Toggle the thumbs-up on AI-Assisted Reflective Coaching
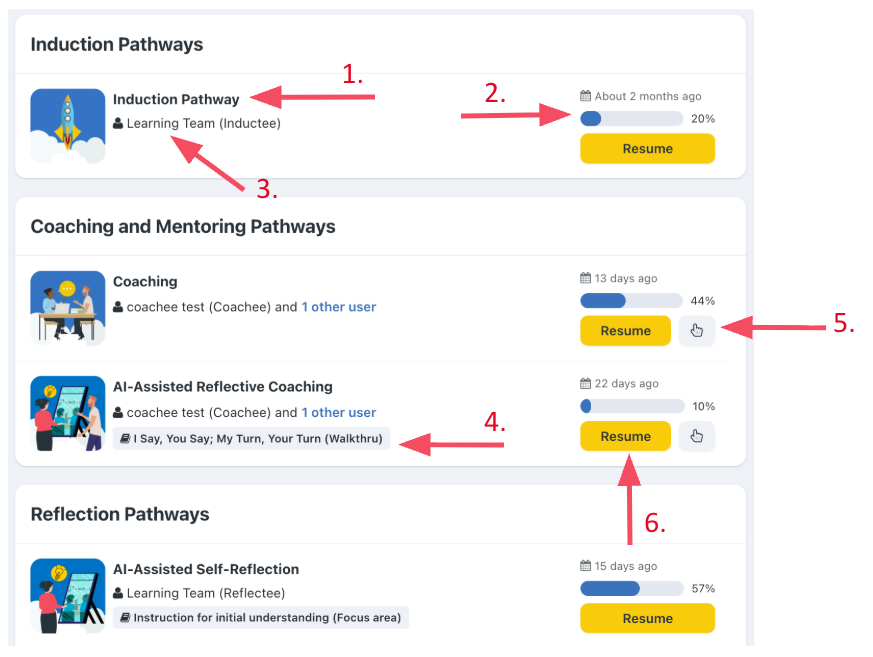The width and height of the screenshot is (873, 657). pos(696,436)
